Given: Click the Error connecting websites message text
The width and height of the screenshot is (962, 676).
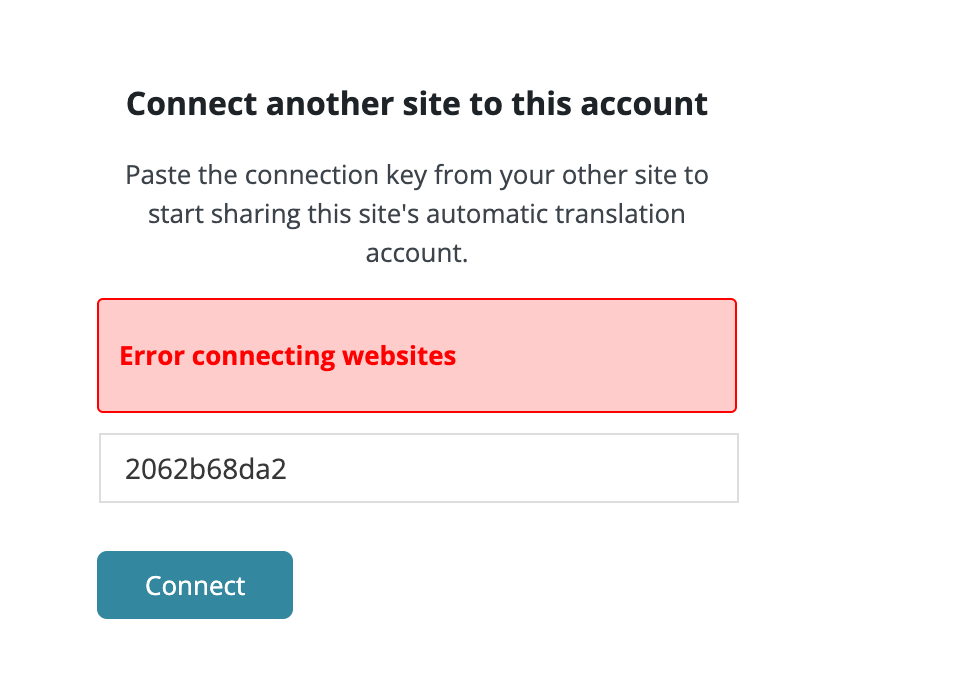Looking at the screenshot, I should [x=288, y=356].
